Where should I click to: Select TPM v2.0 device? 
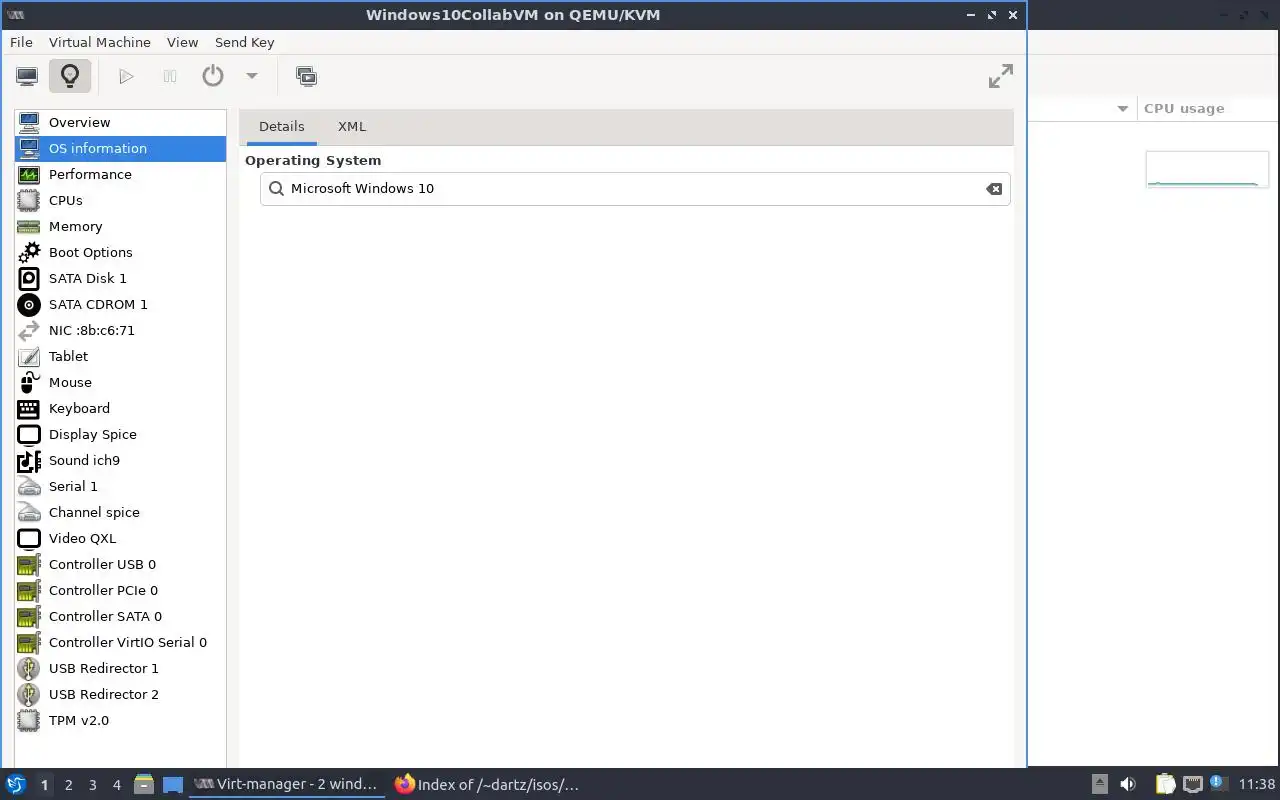pyautogui.click(x=120, y=720)
